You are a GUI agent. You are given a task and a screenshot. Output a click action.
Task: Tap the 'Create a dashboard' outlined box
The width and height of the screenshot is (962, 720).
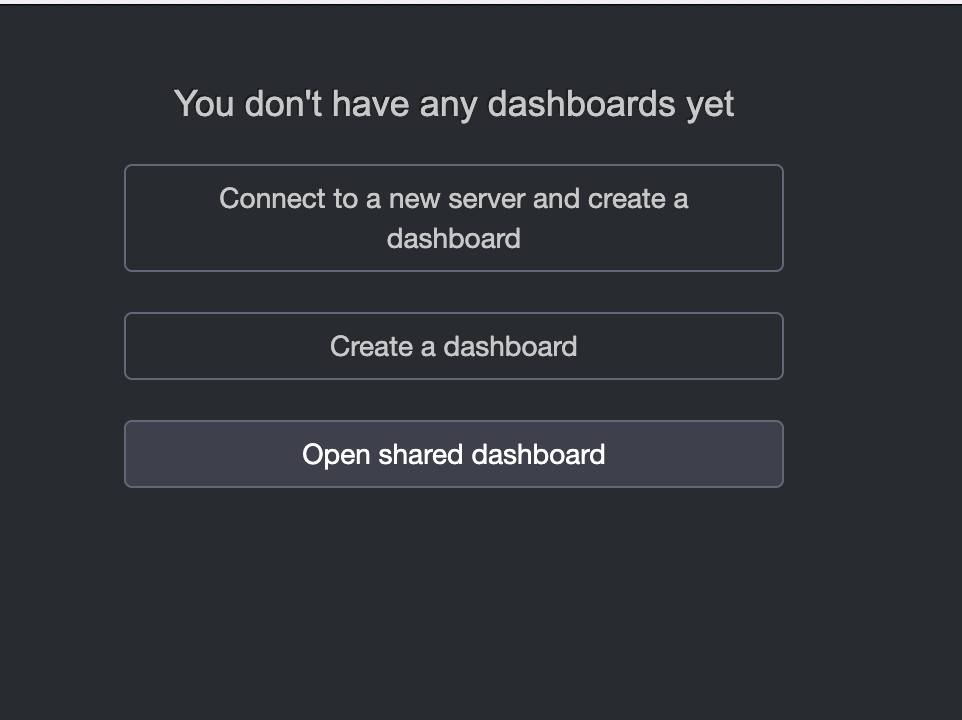coord(453,346)
